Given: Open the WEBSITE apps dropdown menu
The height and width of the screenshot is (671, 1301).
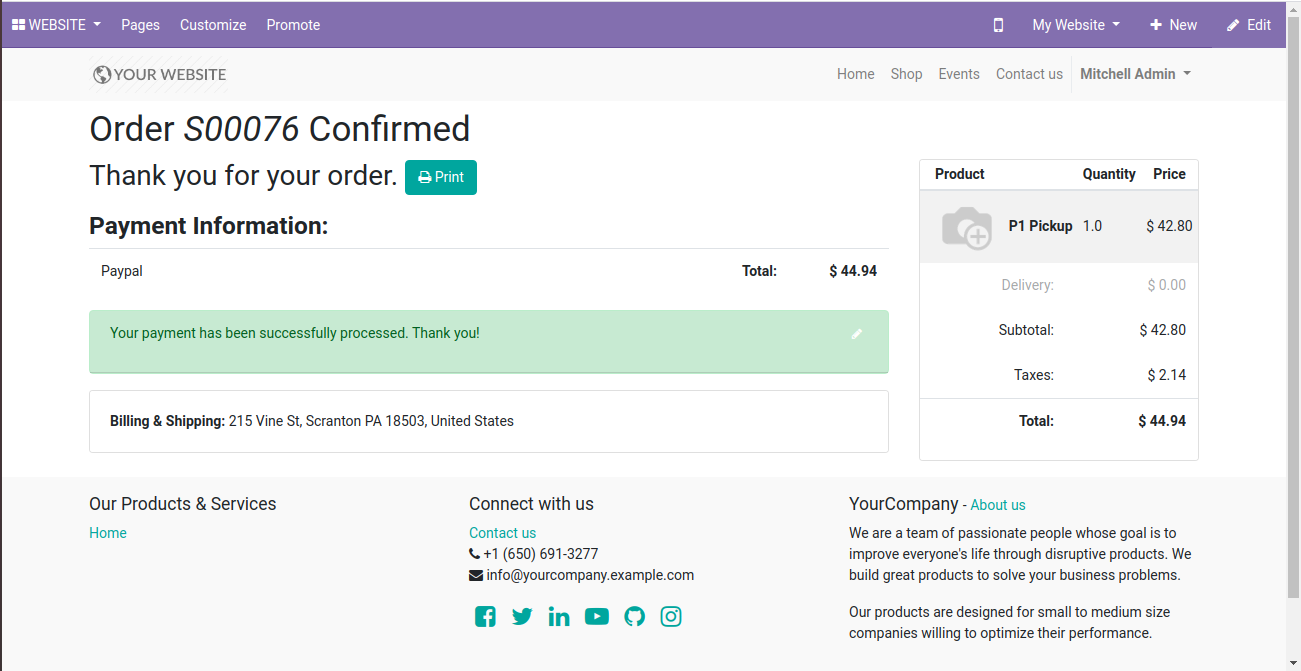Looking at the screenshot, I should [x=56, y=25].
